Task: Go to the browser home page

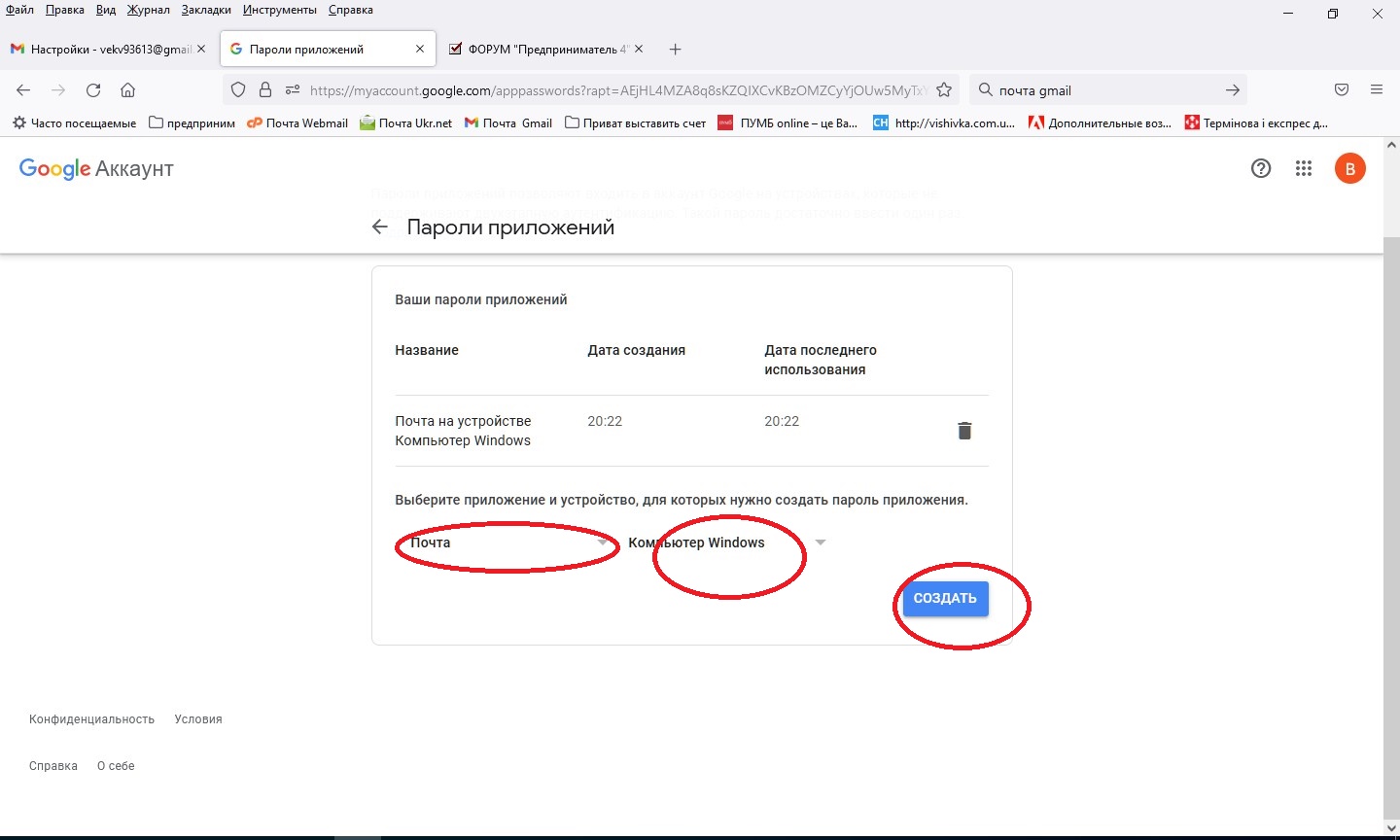Action: coord(127,90)
